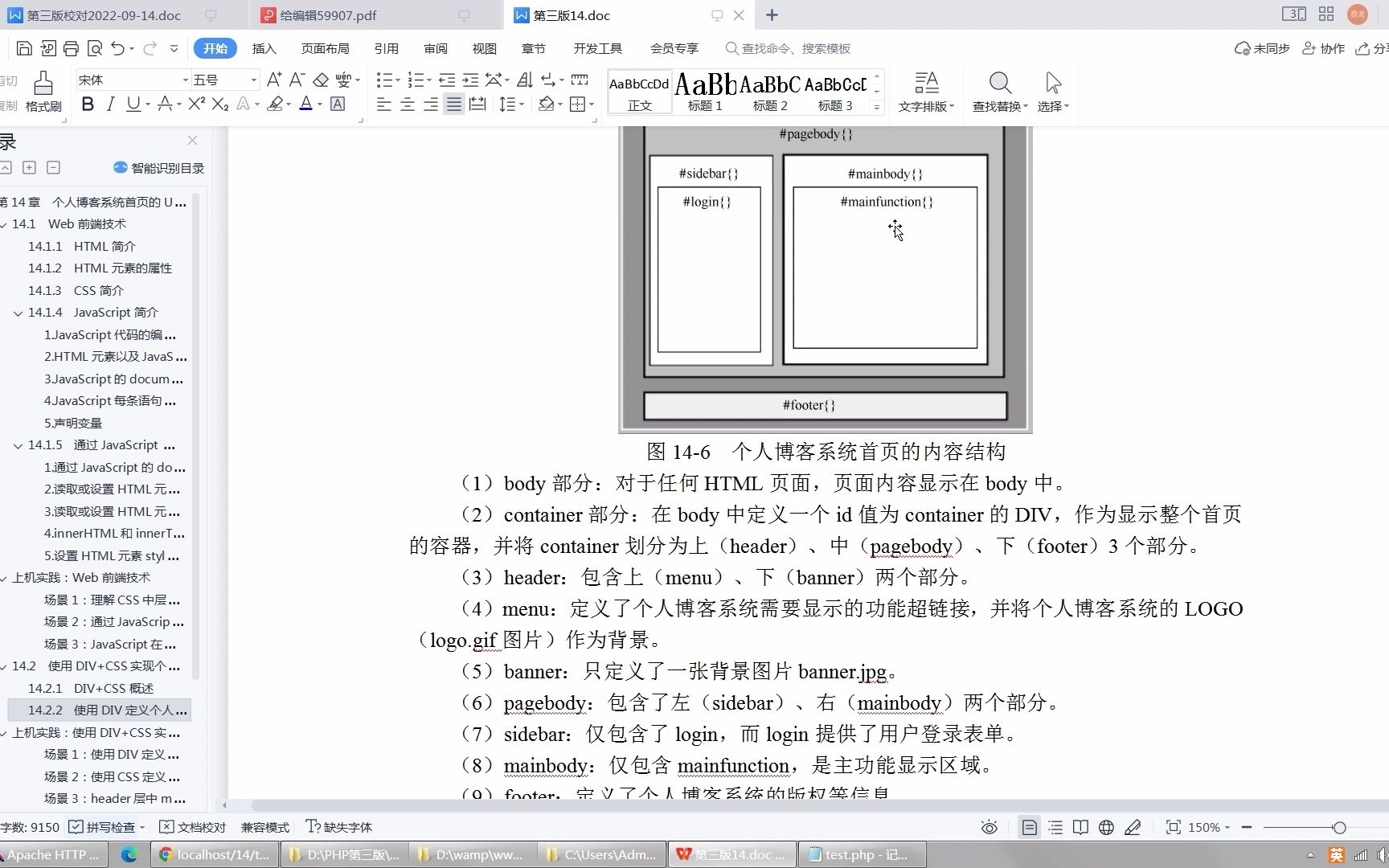Open the font name dropdown

[x=185, y=80]
